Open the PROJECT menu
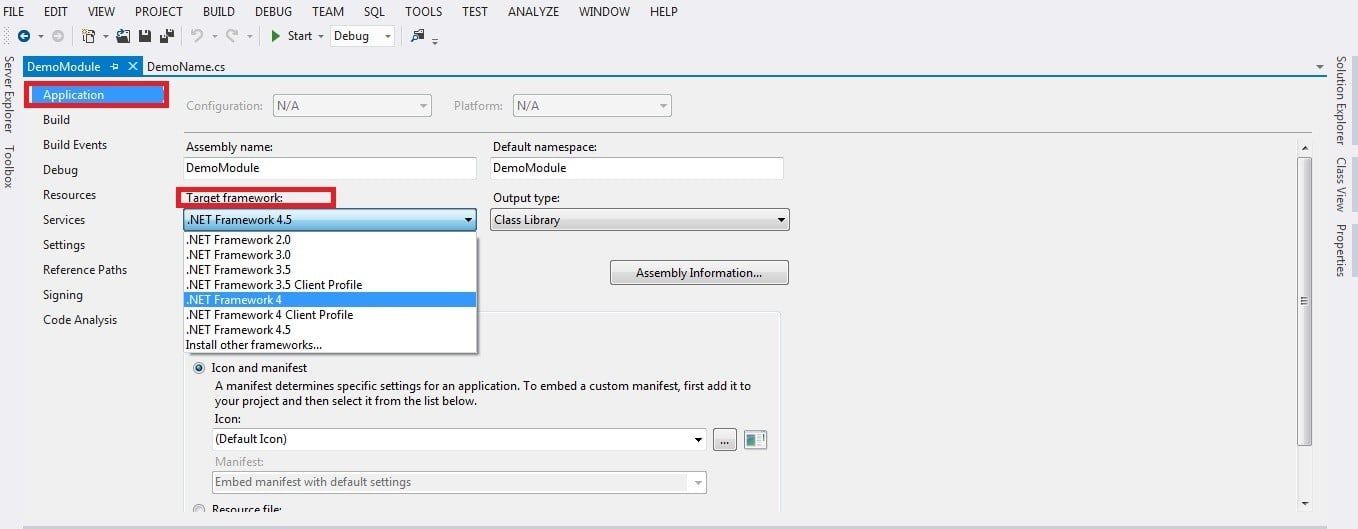1358x529 pixels. tap(159, 12)
